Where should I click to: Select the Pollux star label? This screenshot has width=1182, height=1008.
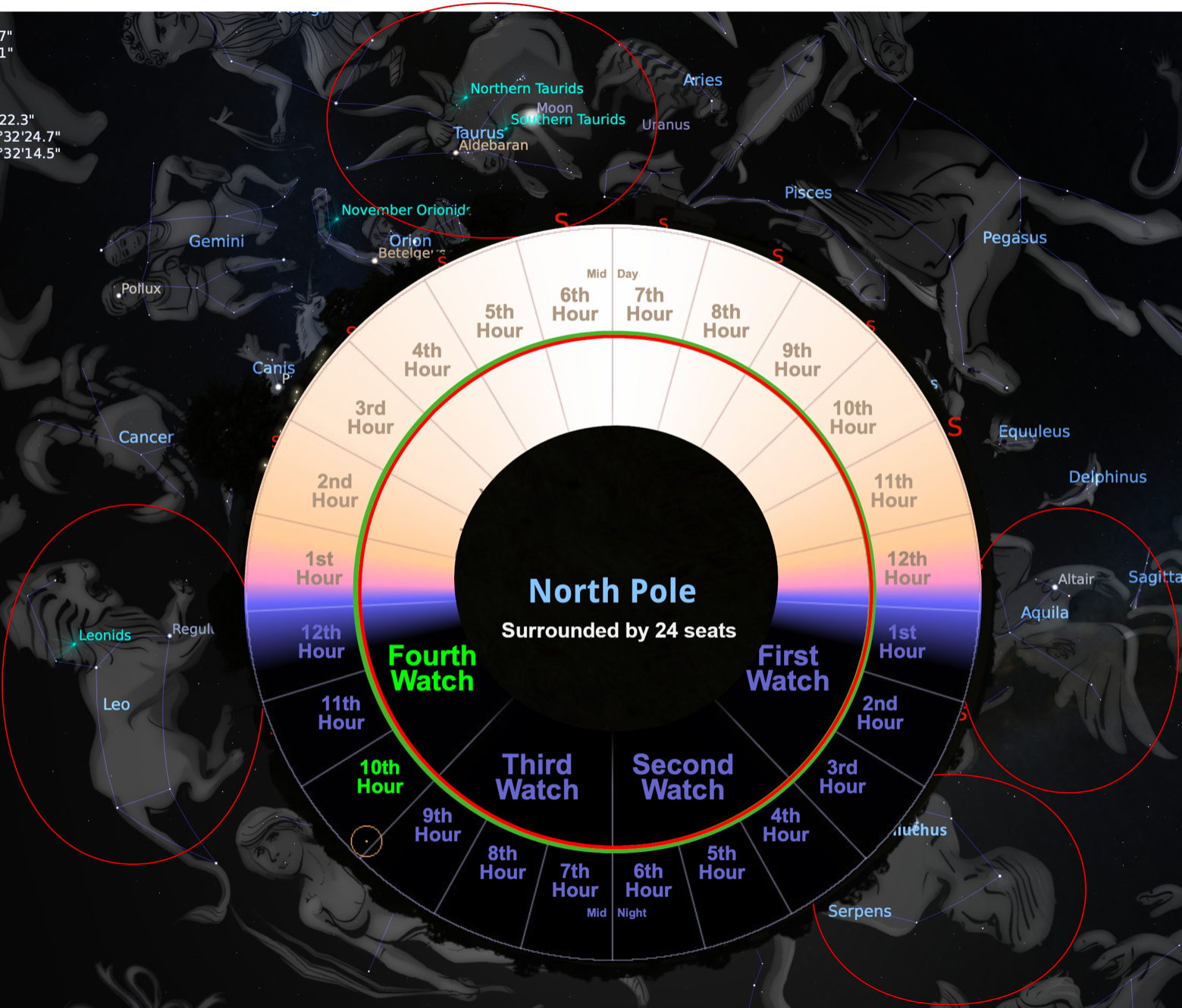click(141, 289)
